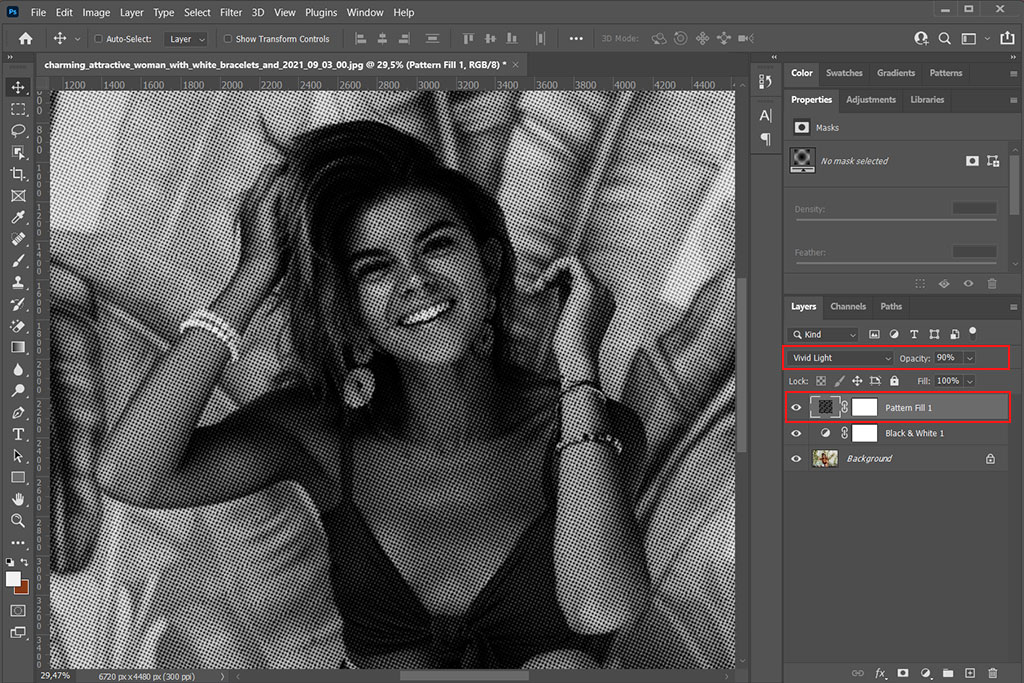Switch to the Paths tab
The height and width of the screenshot is (683, 1024).
tap(891, 306)
